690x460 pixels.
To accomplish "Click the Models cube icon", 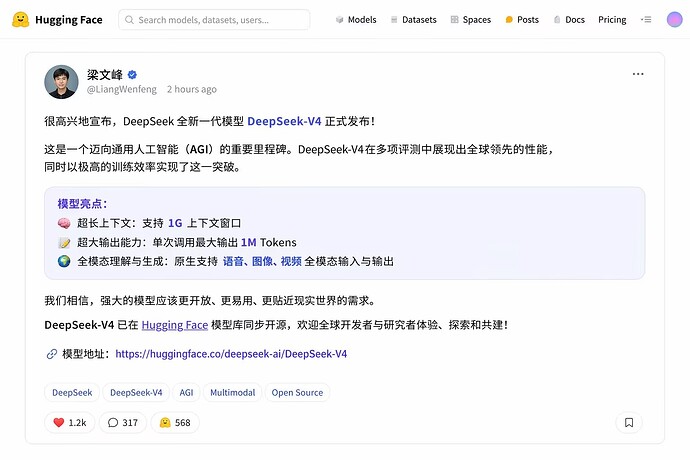I will pyautogui.click(x=339, y=20).
